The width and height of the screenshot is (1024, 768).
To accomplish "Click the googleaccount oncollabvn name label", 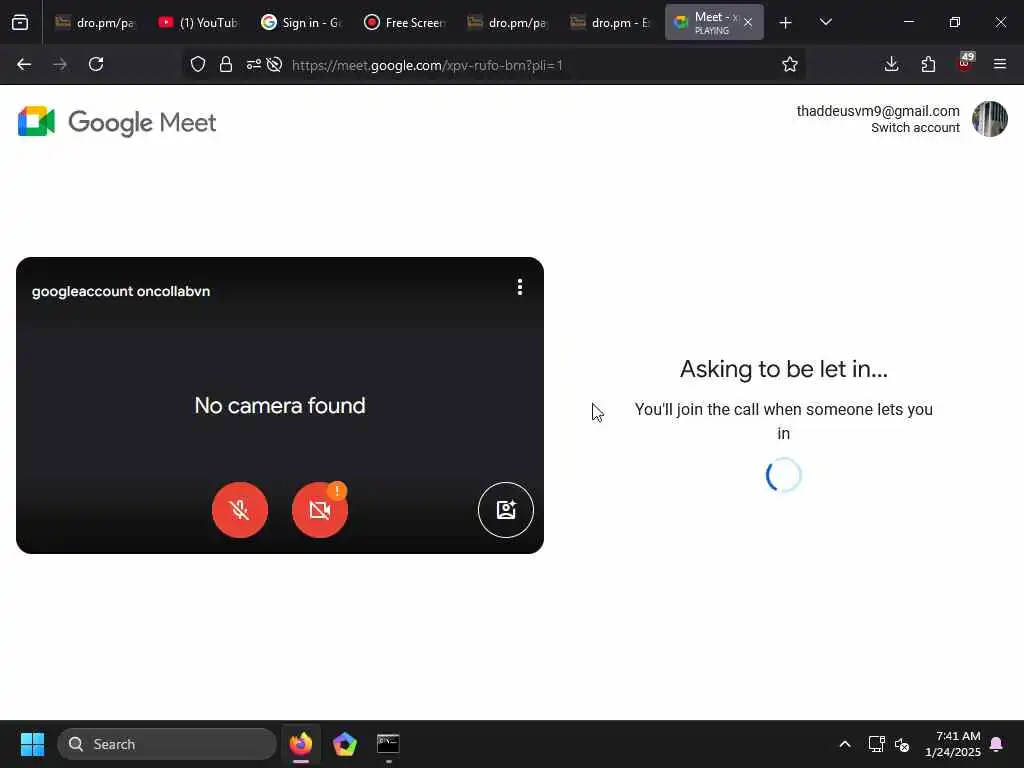I will (x=121, y=291).
